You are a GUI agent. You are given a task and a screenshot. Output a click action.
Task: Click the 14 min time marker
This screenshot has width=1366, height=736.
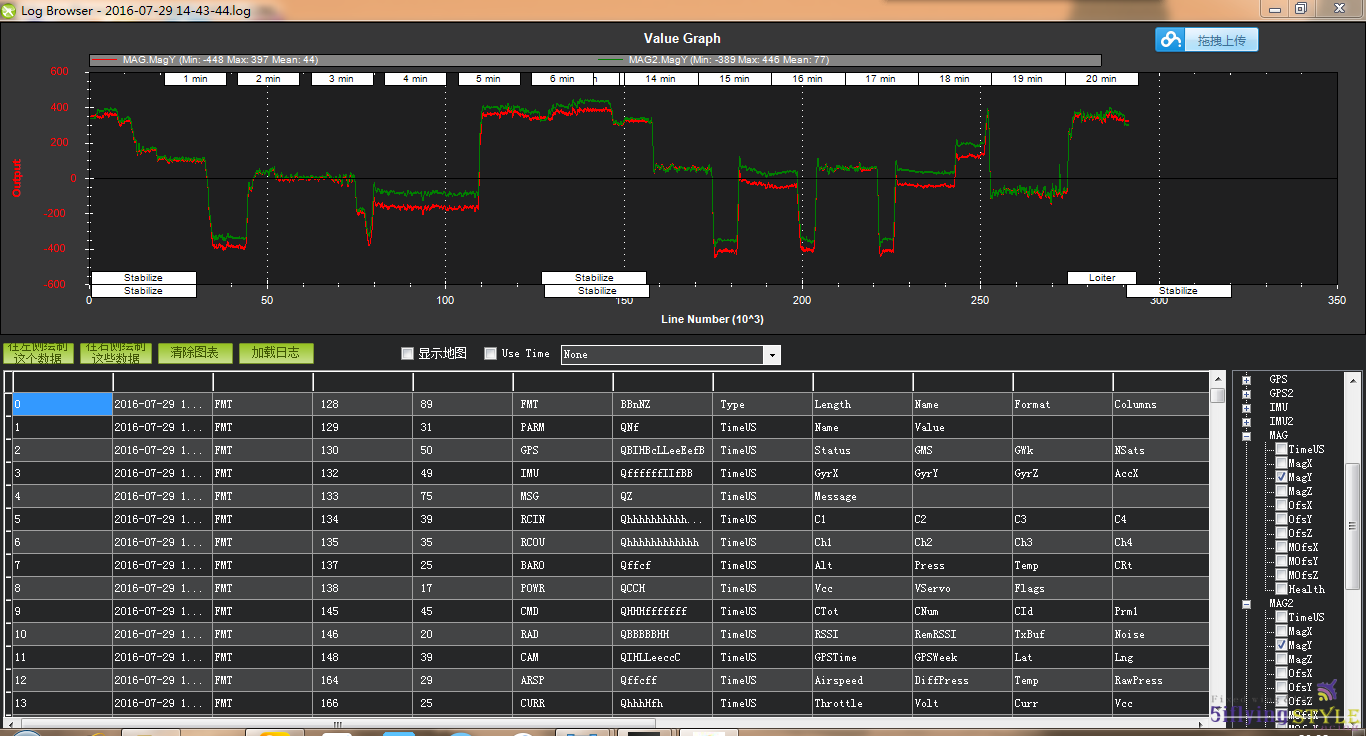(660, 79)
